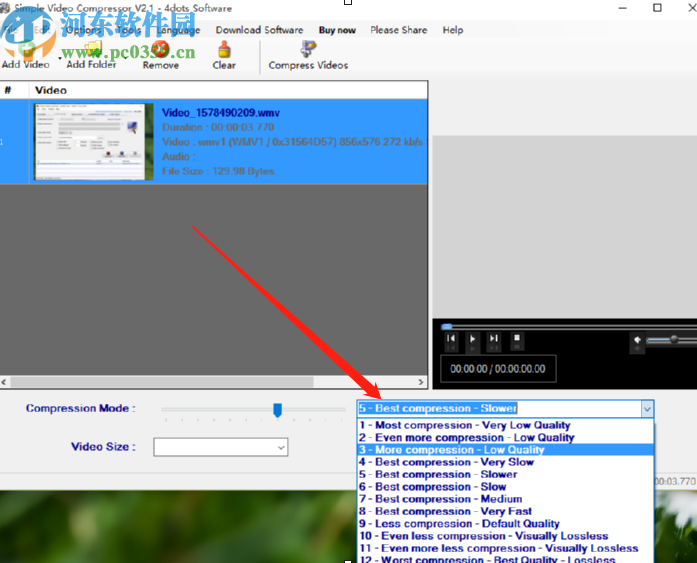The width and height of the screenshot is (697, 563).
Task: Select '11 - Even more less compression' option
Action: click(506, 548)
